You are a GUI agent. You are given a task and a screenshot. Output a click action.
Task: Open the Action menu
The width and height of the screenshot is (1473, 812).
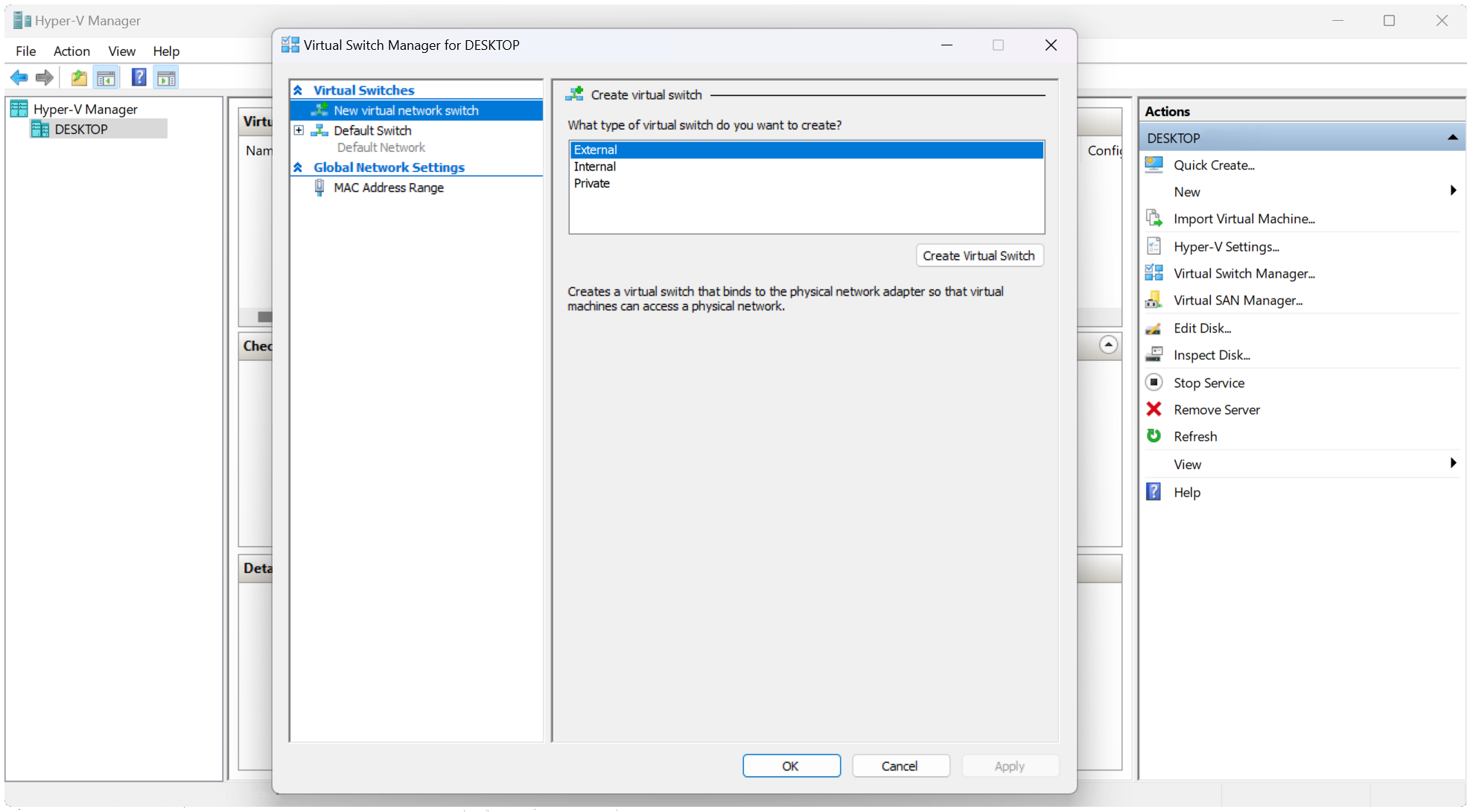(71, 51)
